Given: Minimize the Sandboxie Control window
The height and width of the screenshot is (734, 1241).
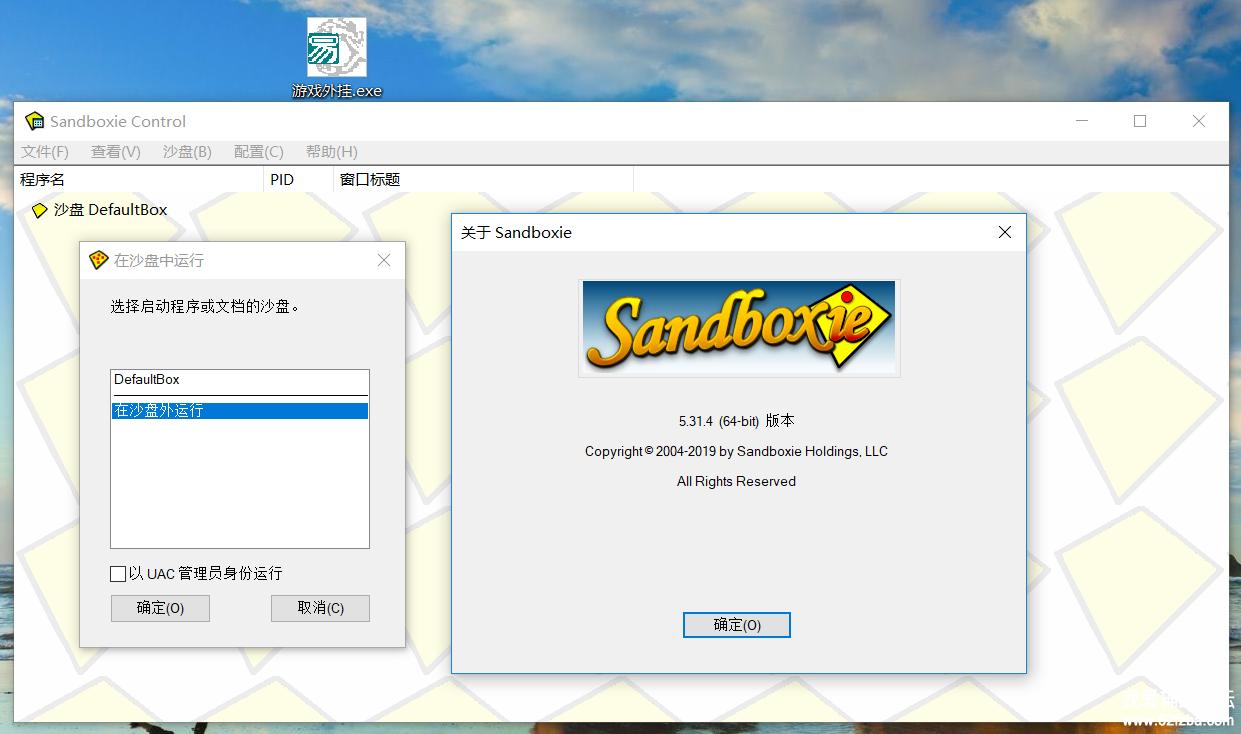Looking at the screenshot, I should 1082,121.
